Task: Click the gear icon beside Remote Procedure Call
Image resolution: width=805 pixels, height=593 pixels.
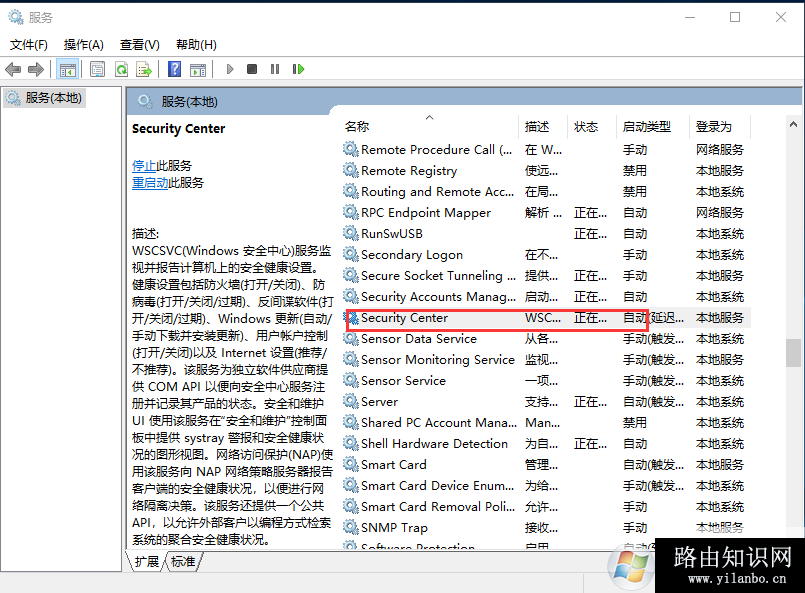Action: tap(351, 149)
